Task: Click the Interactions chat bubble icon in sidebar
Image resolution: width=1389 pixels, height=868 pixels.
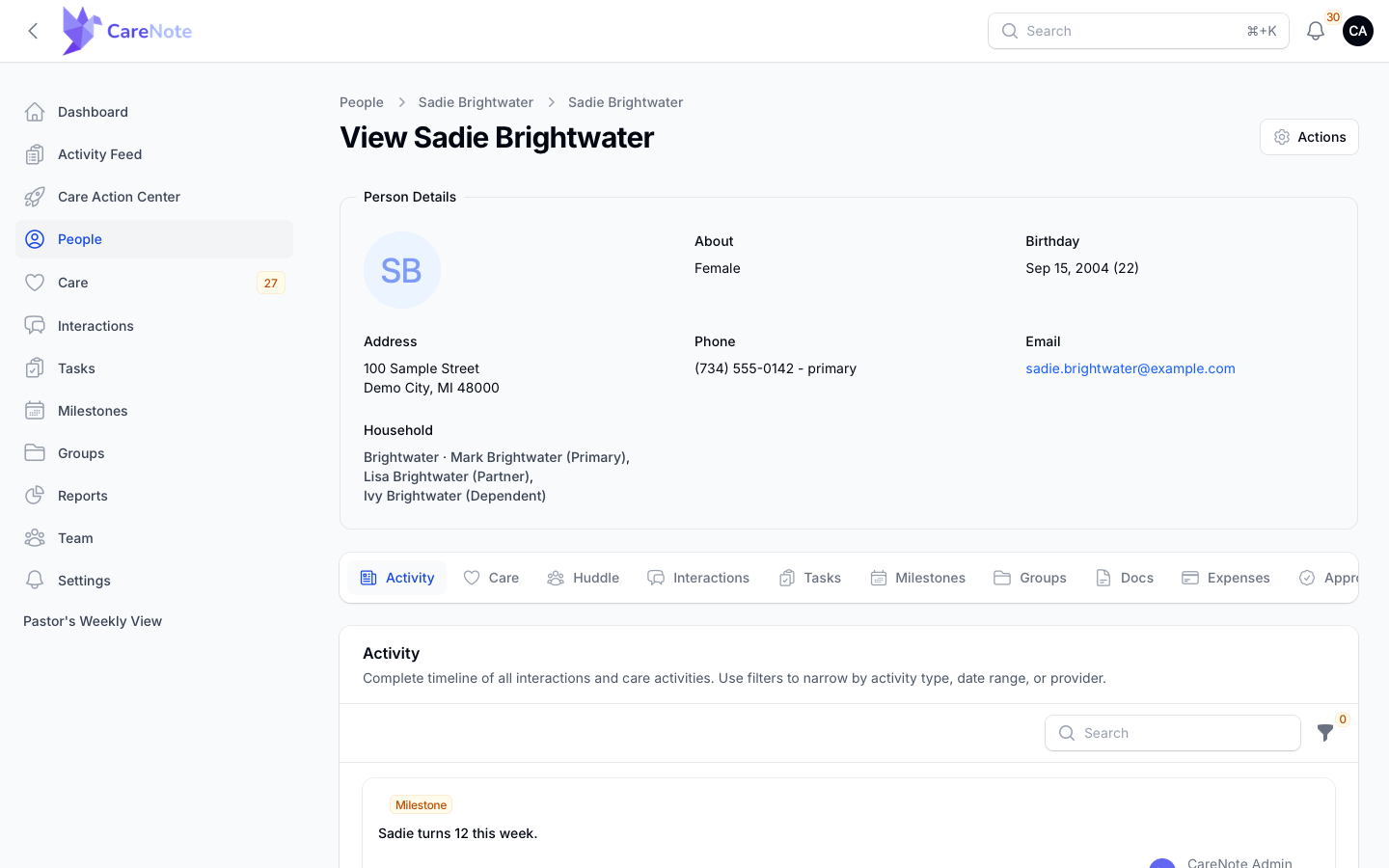Action: tap(35, 326)
